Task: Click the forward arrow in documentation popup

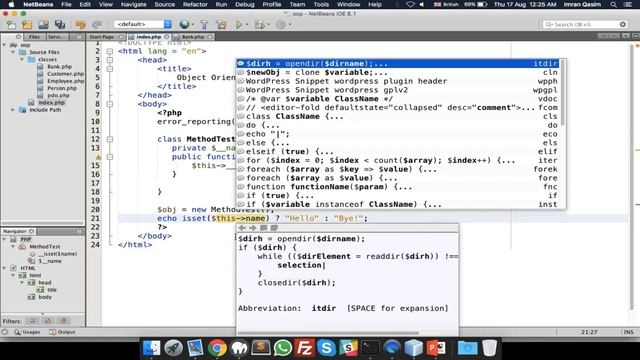Action: [x=253, y=228]
